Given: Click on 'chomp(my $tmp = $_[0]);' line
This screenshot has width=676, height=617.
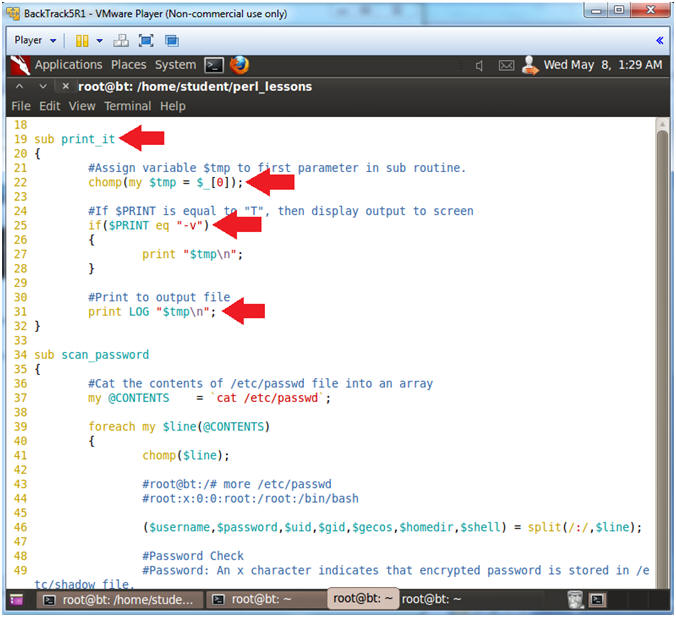Looking at the screenshot, I should (x=166, y=182).
